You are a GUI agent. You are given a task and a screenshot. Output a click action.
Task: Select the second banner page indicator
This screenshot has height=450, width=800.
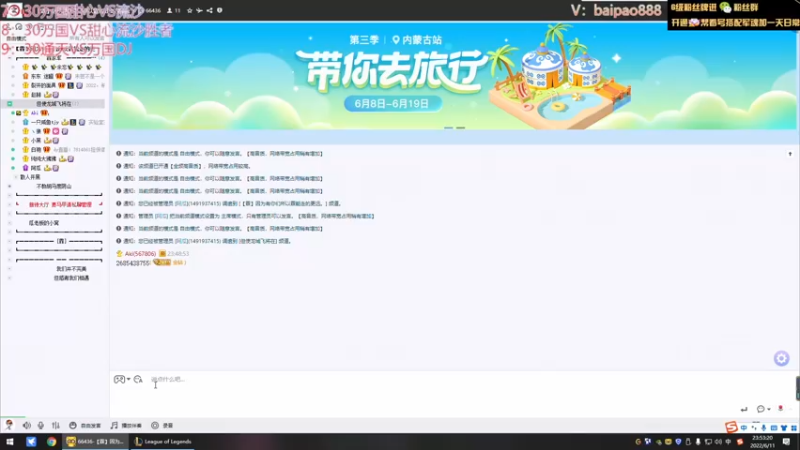tap(461, 128)
